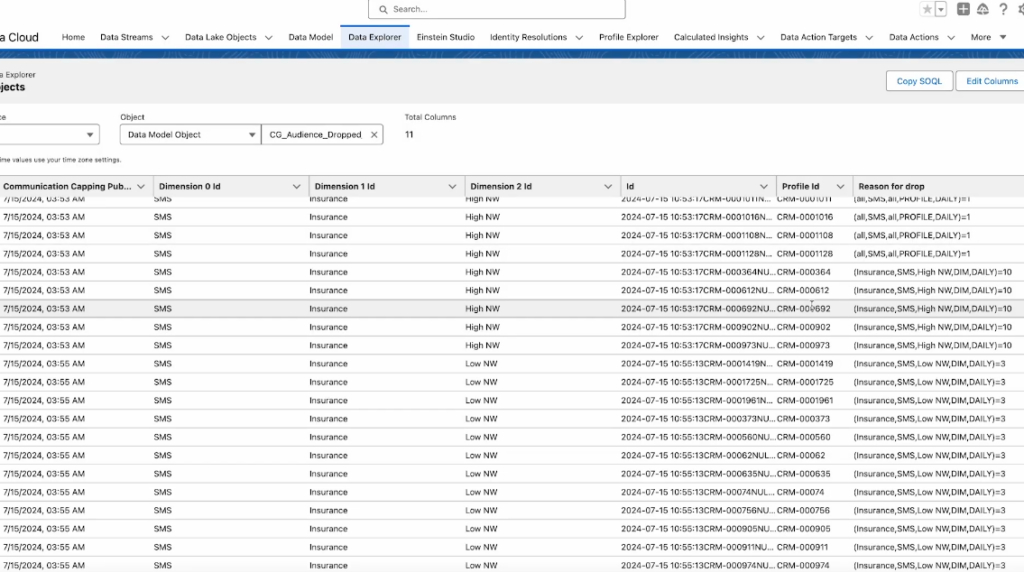
Task: Open the Id column menu chevron
Action: (x=764, y=187)
